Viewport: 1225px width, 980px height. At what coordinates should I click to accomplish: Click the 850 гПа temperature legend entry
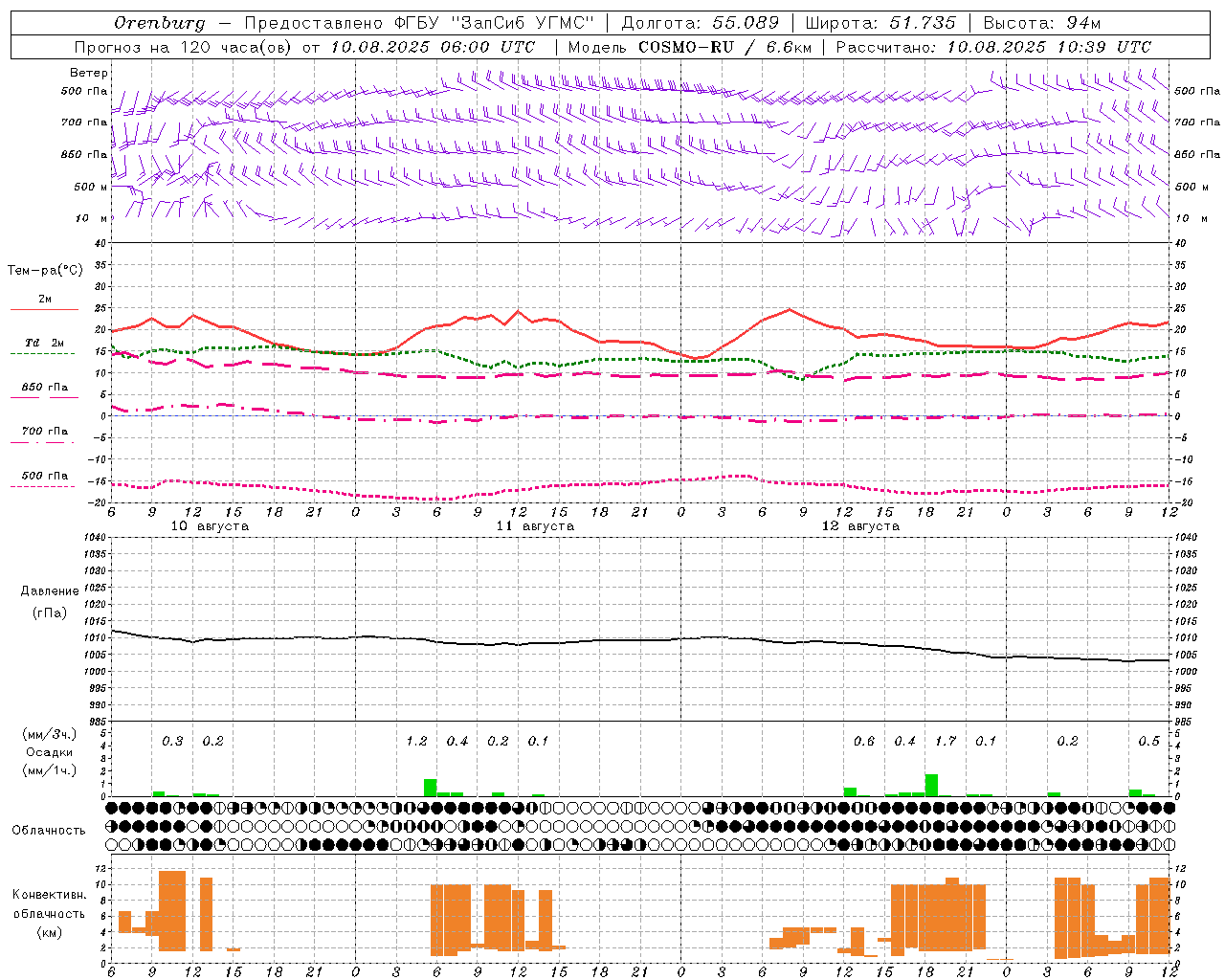[44, 388]
